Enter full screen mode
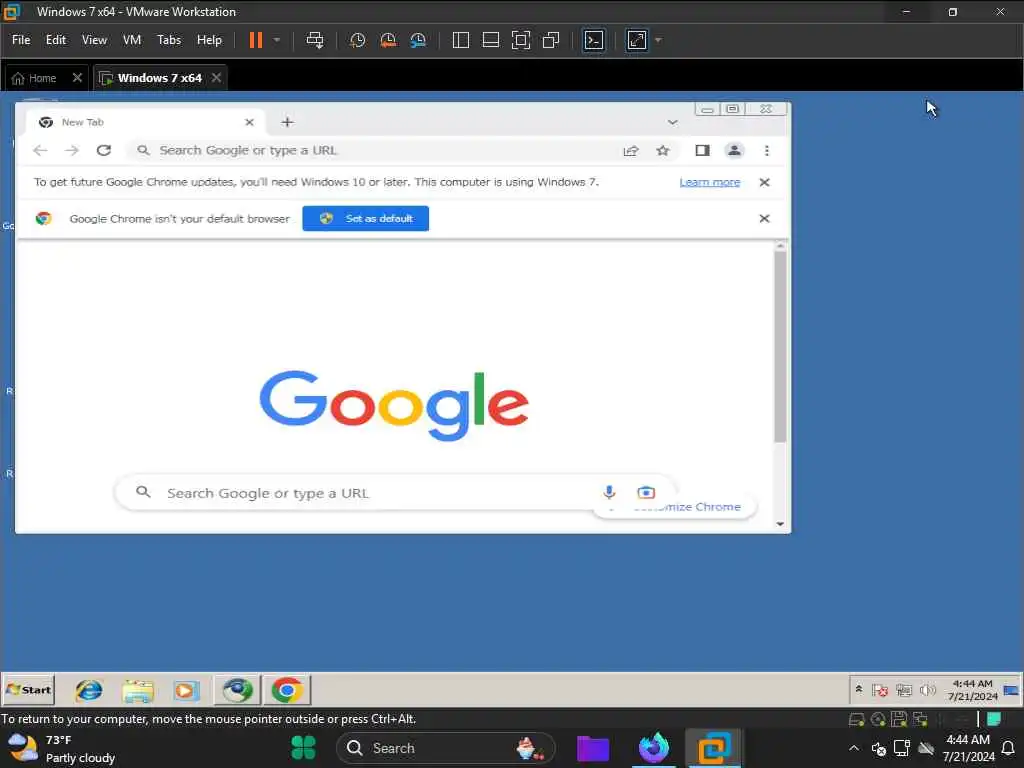This screenshot has height=768, width=1024. 520,40
